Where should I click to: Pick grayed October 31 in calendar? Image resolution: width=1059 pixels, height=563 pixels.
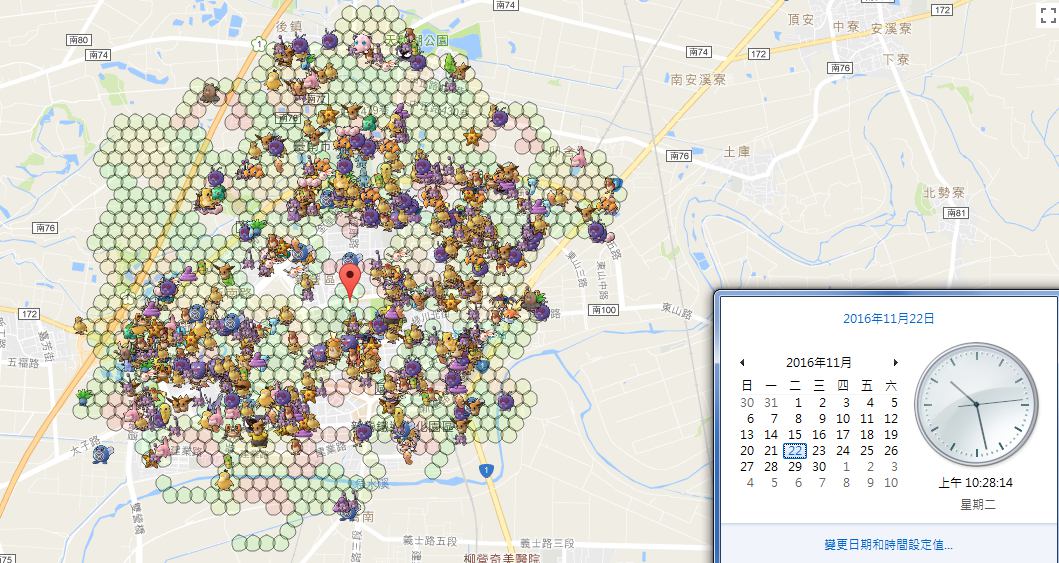(x=771, y=402)
